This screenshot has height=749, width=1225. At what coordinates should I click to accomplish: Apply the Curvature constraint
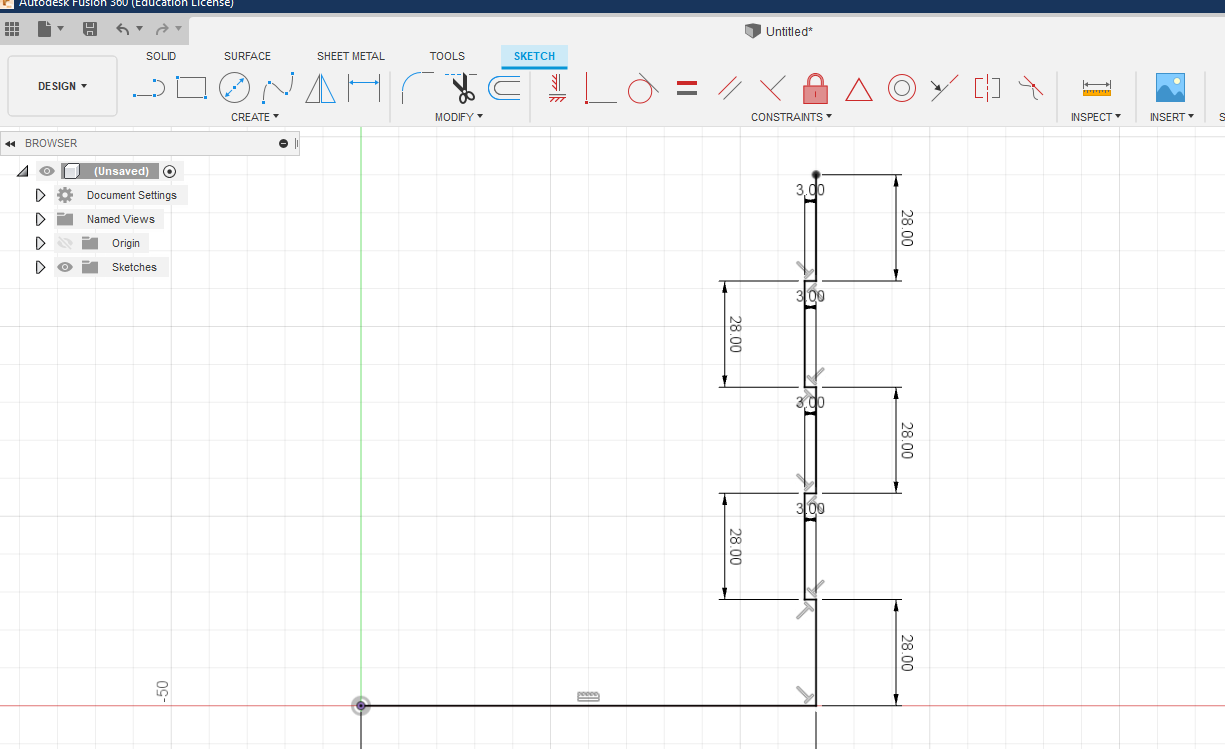(x=1030, y=88)
